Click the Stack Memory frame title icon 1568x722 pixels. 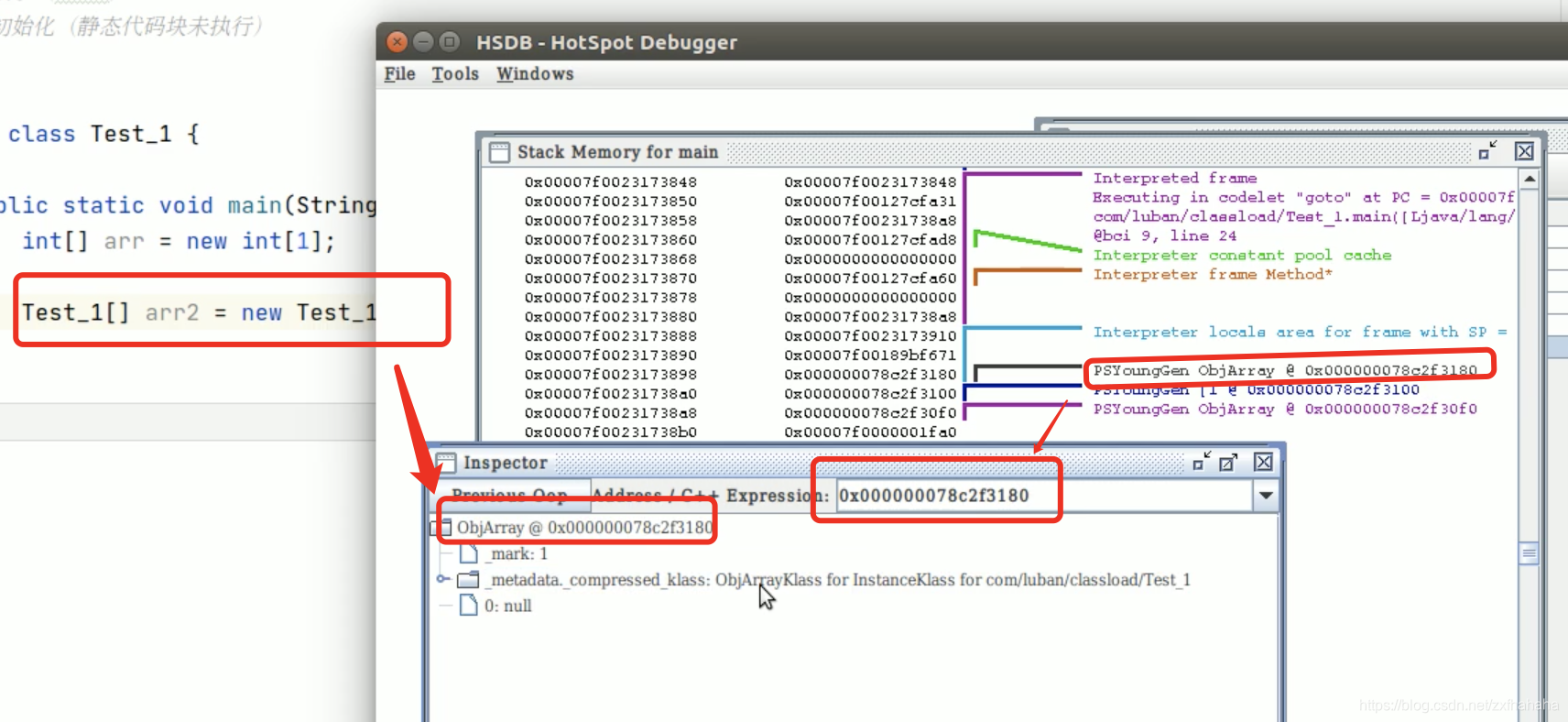[499, 152]
